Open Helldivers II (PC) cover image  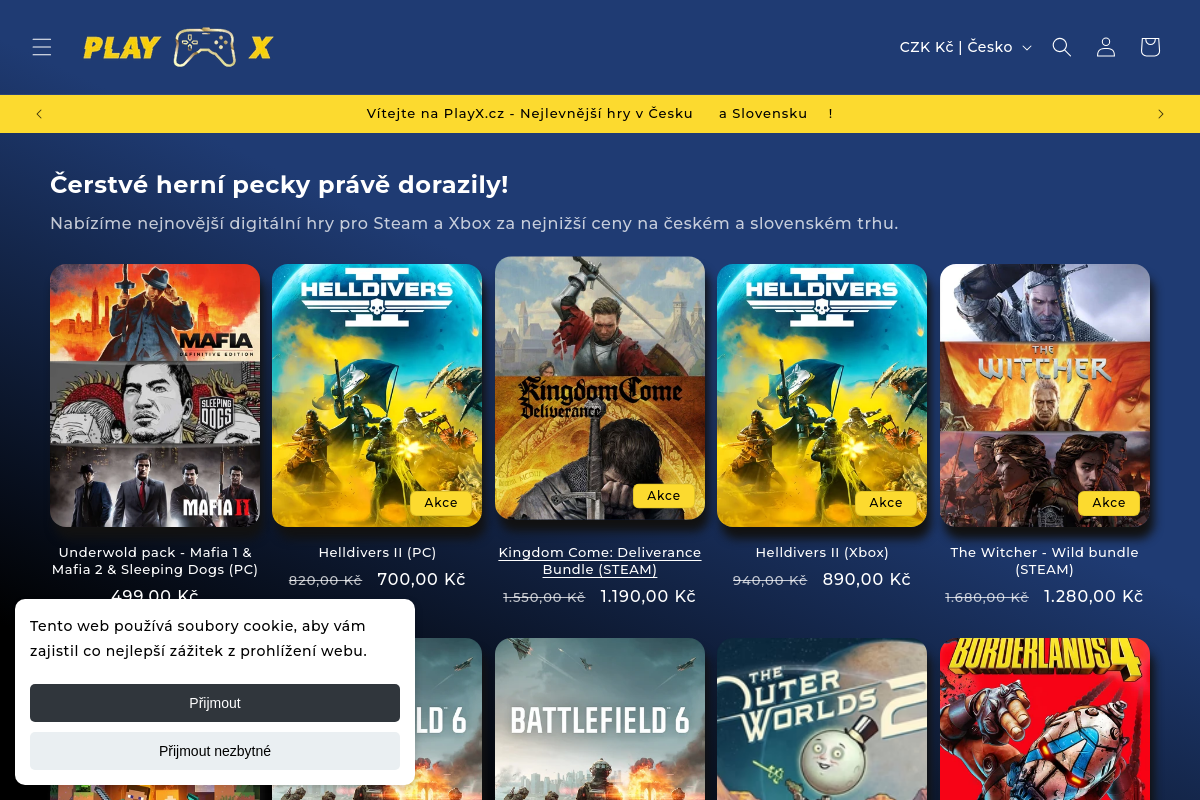pos(377,395)
